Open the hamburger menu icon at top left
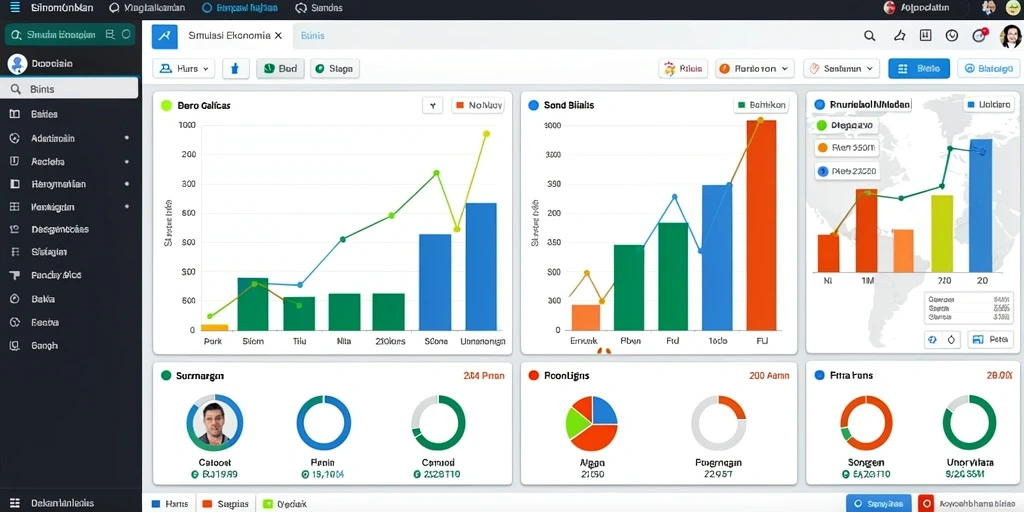This screenshot has width=1024, height=512. 15,8
